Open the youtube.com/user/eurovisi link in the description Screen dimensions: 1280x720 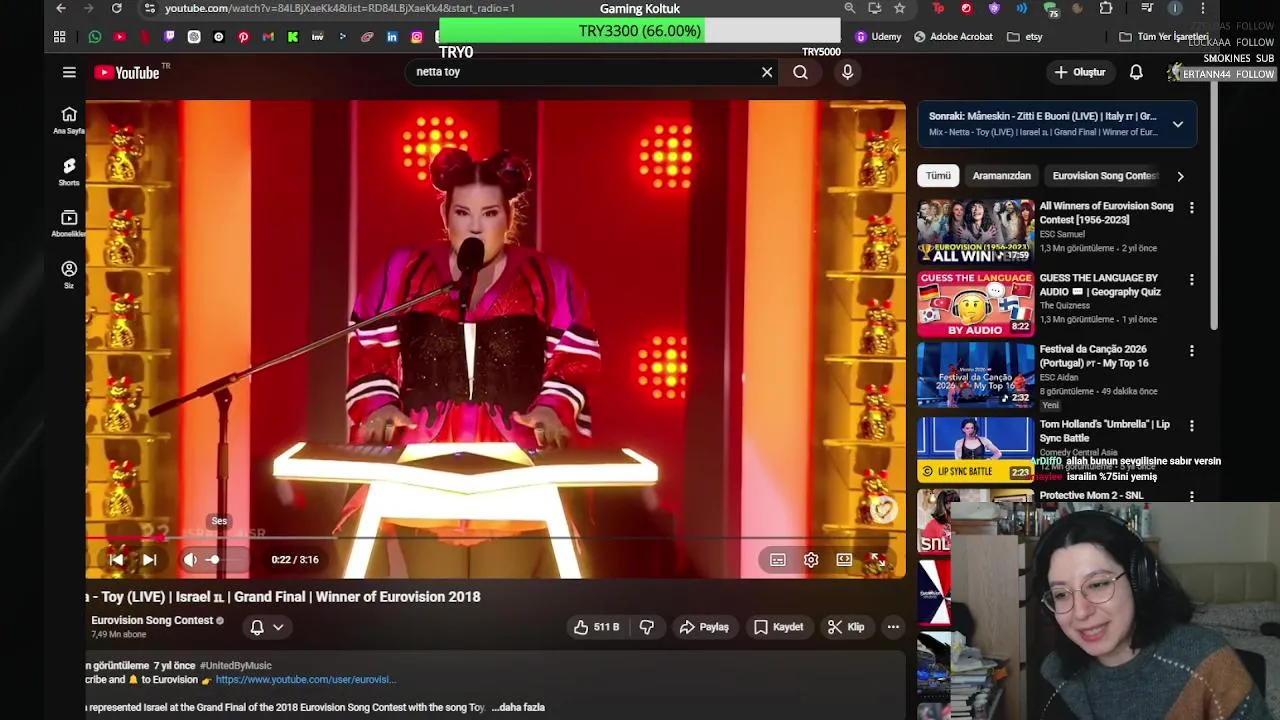[305, 679]
